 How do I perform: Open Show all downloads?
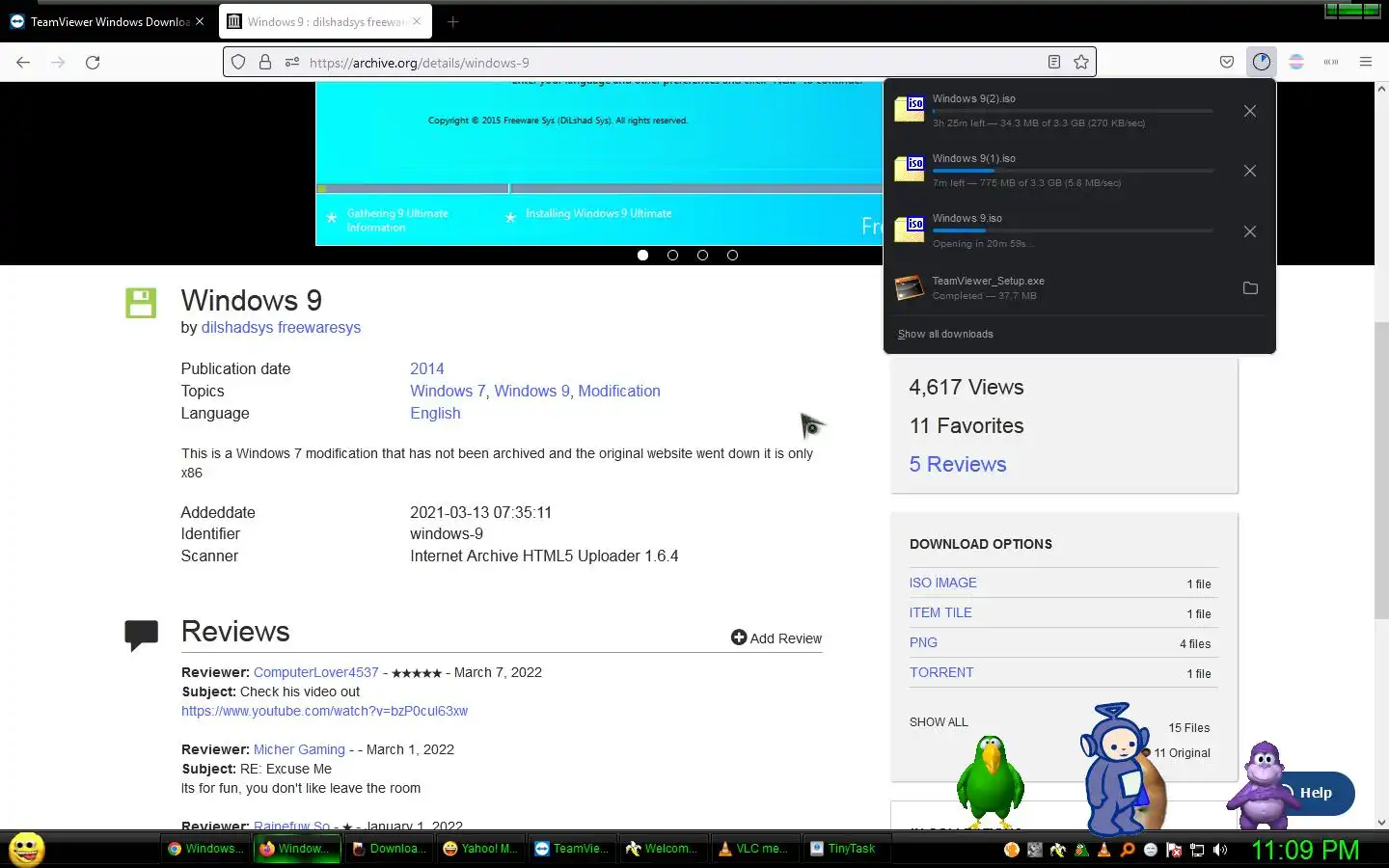click(x=945, y=334)
